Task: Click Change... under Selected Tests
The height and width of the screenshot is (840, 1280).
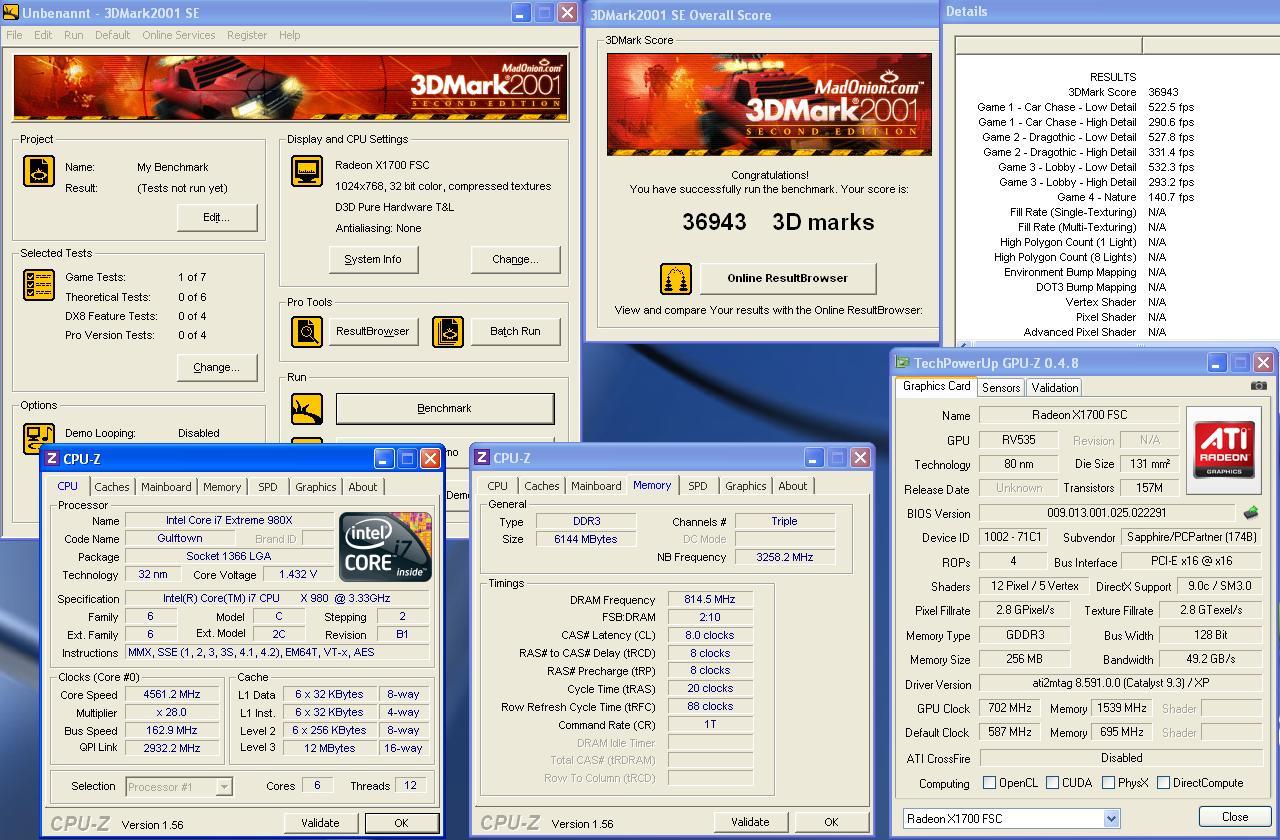Action: pyautogui.click(x=216, y=367)
